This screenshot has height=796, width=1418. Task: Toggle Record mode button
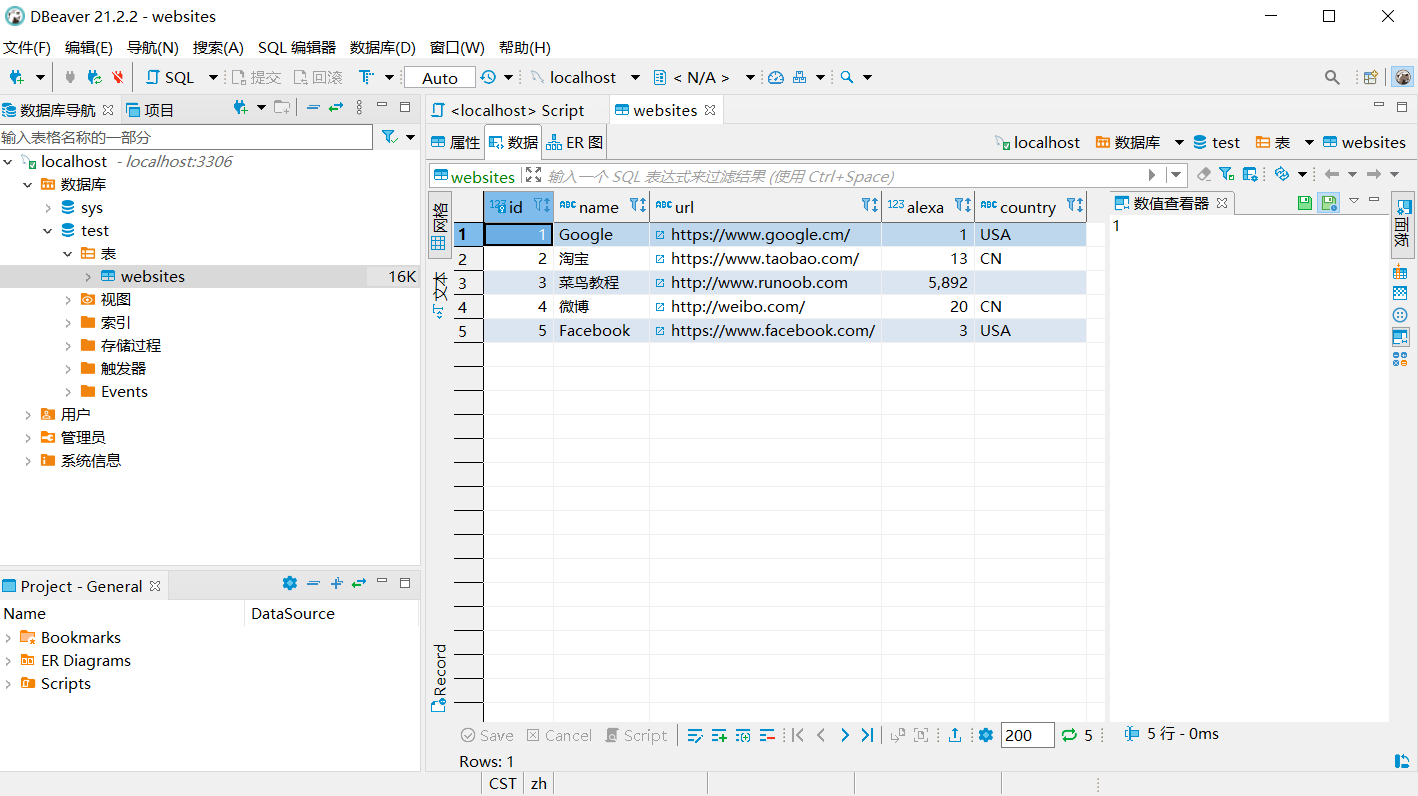pos(439,679)
